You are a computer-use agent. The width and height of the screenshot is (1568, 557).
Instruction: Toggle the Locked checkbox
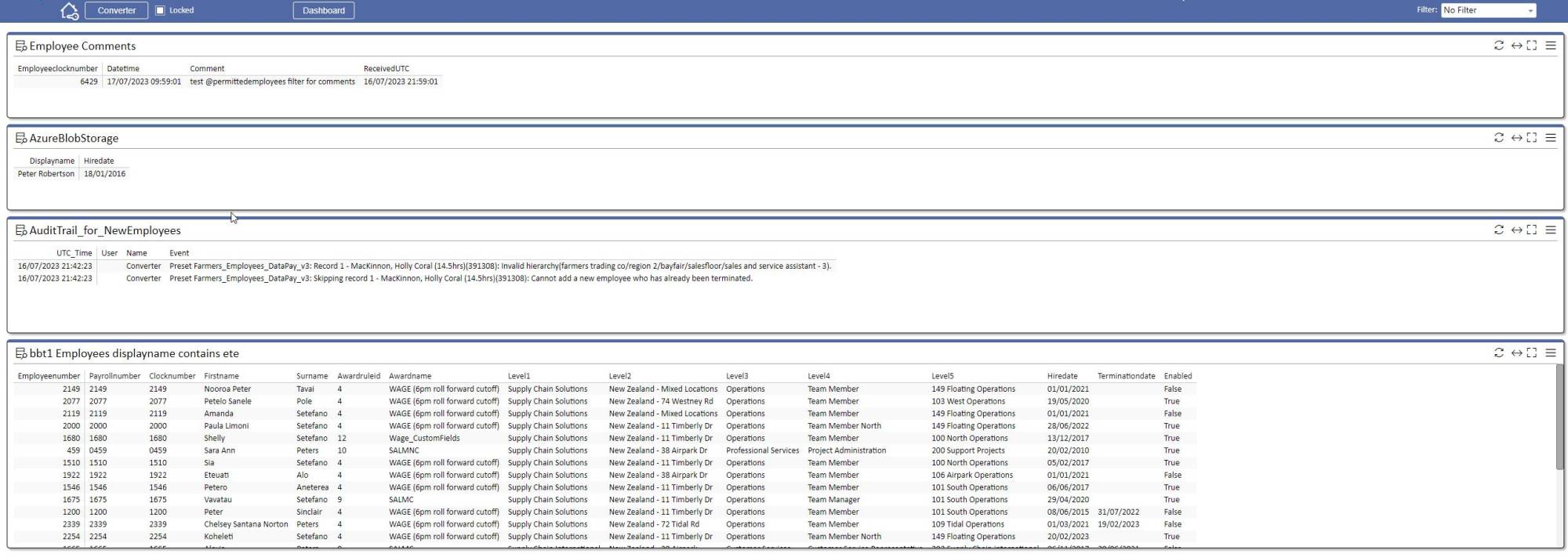point(161,10)
